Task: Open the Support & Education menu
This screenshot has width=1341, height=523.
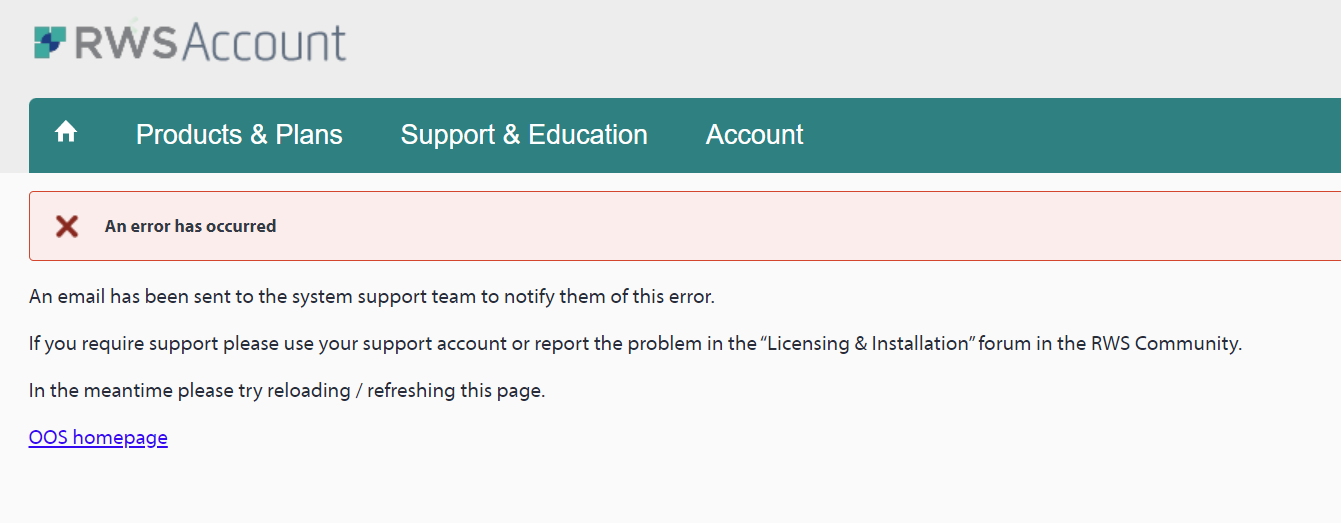Action: [524, 135]
